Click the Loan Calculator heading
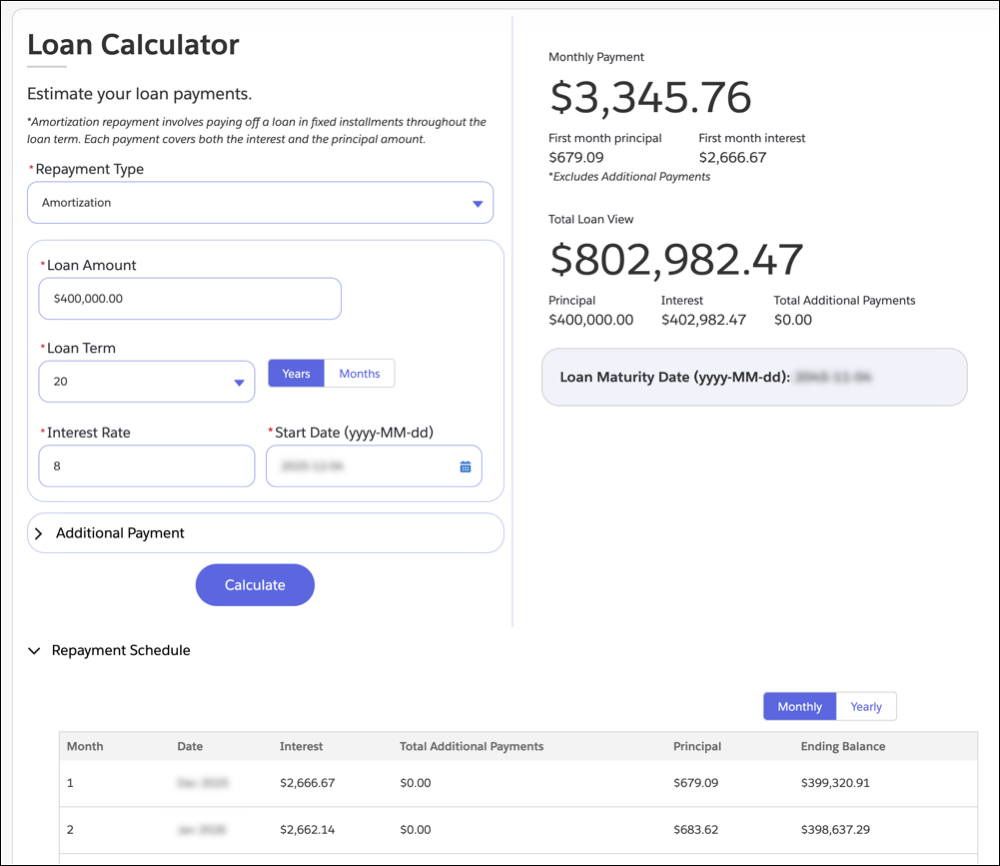The width and height of the screenshot is (1000, 866). click(133, 45)
